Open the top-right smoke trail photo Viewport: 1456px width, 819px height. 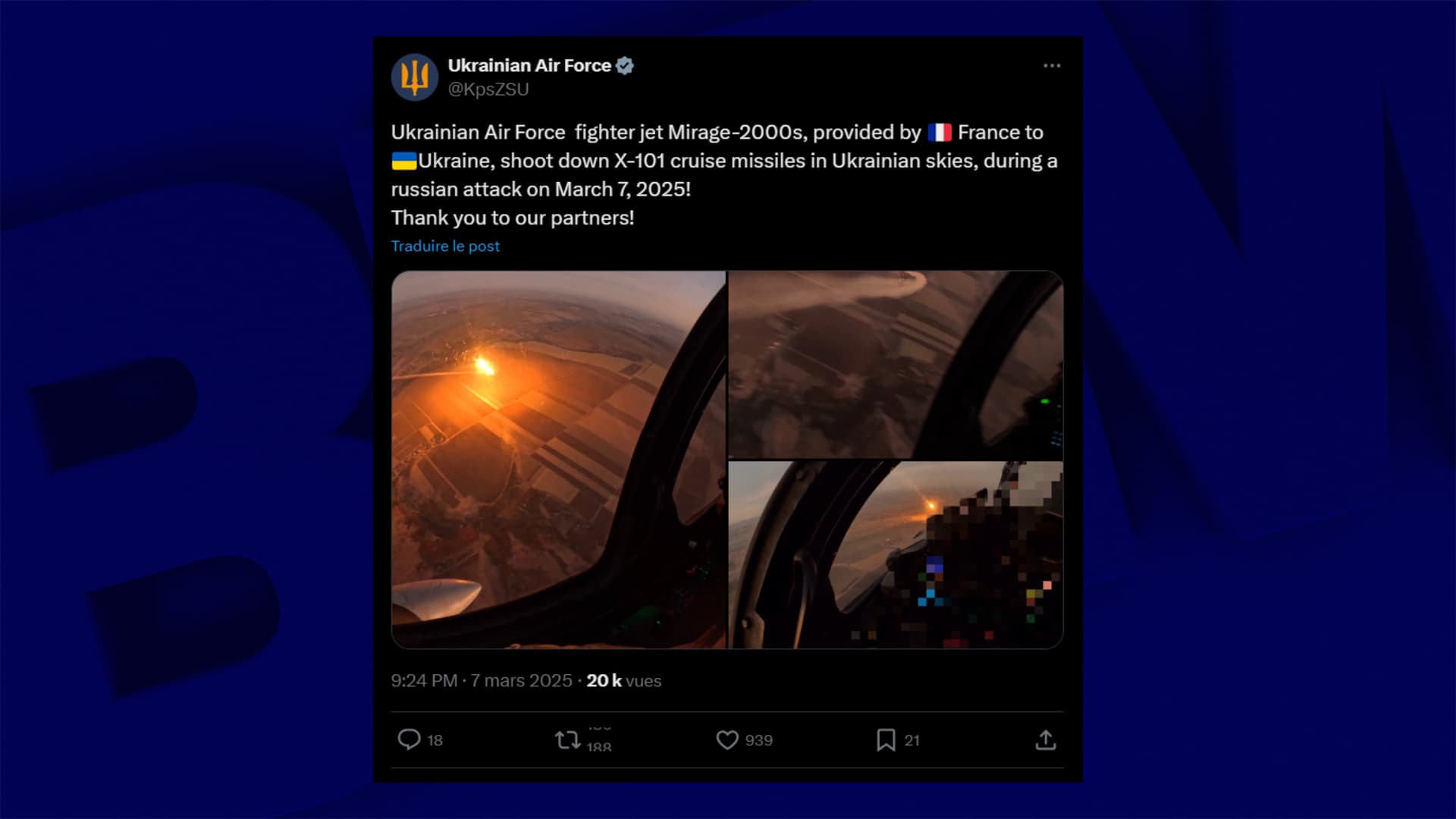(x=896, y=364)
